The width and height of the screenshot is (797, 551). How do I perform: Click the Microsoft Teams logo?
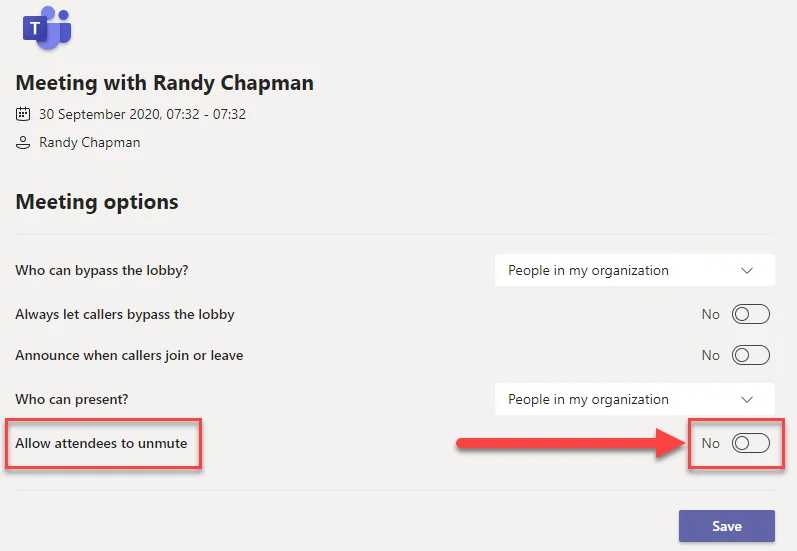pyautogui.click(x=47, y=29)
